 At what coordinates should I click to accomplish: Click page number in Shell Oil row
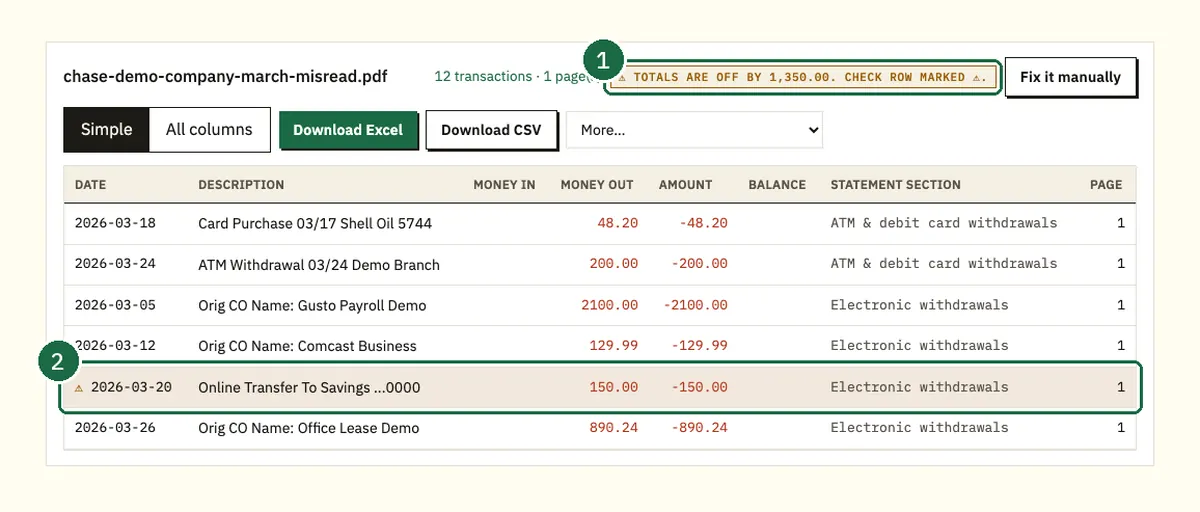pyautogui.click(x=1120, y=223)
